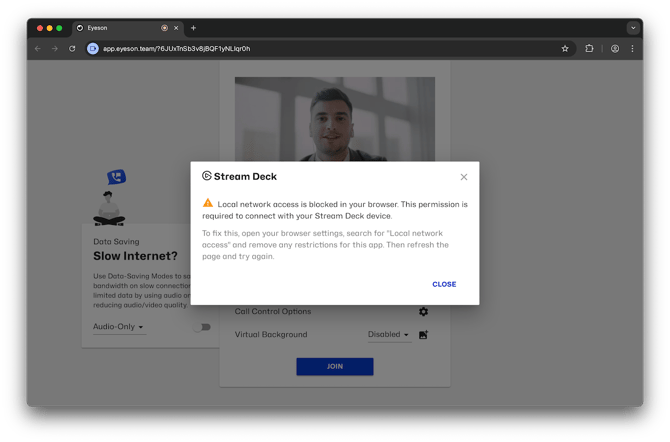Click the "Call Control Options" label
This screenshot has height=442, width=670.
[273, 312]
